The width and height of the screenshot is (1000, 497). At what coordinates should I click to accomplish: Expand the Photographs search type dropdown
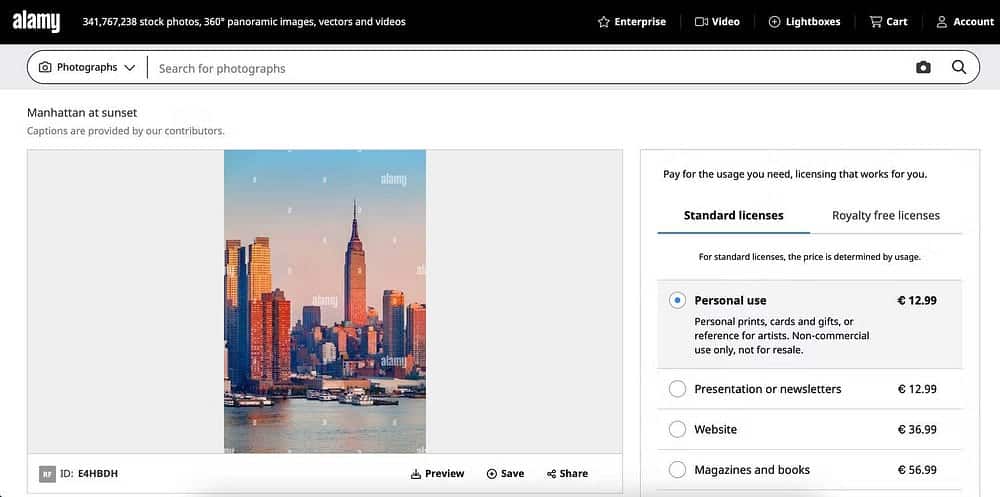[86, 68]
